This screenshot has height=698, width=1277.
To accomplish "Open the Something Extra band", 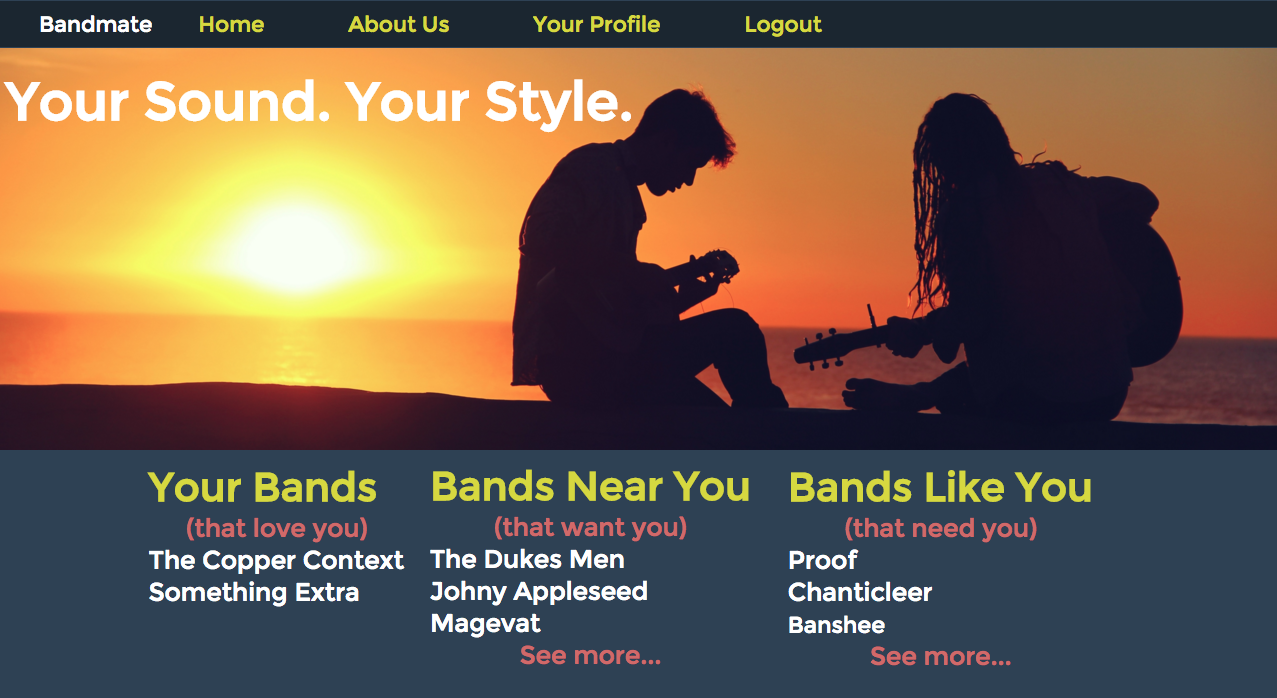I will click(x=254, y=592).
